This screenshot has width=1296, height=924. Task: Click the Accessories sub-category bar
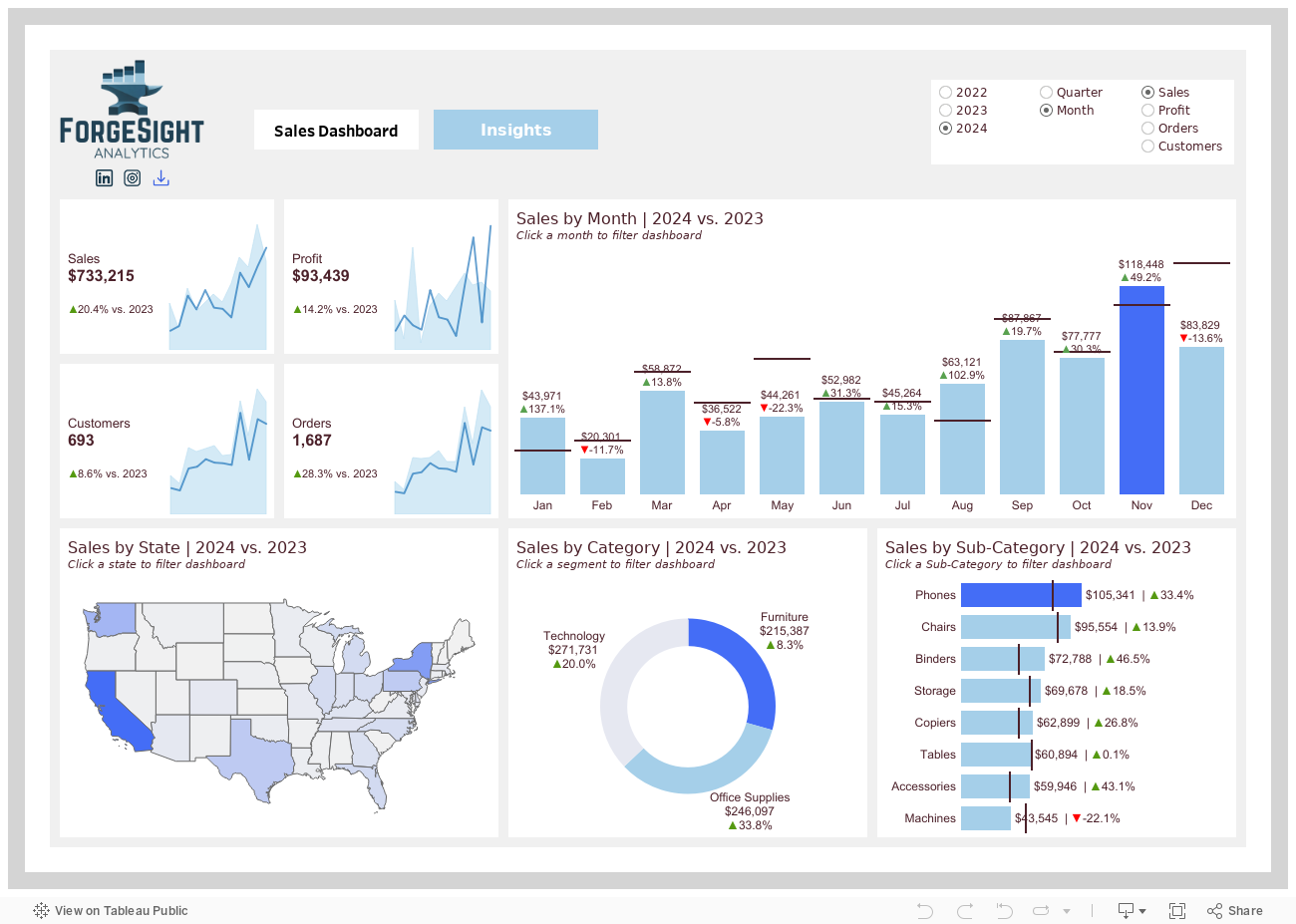(x=995, y=786)
